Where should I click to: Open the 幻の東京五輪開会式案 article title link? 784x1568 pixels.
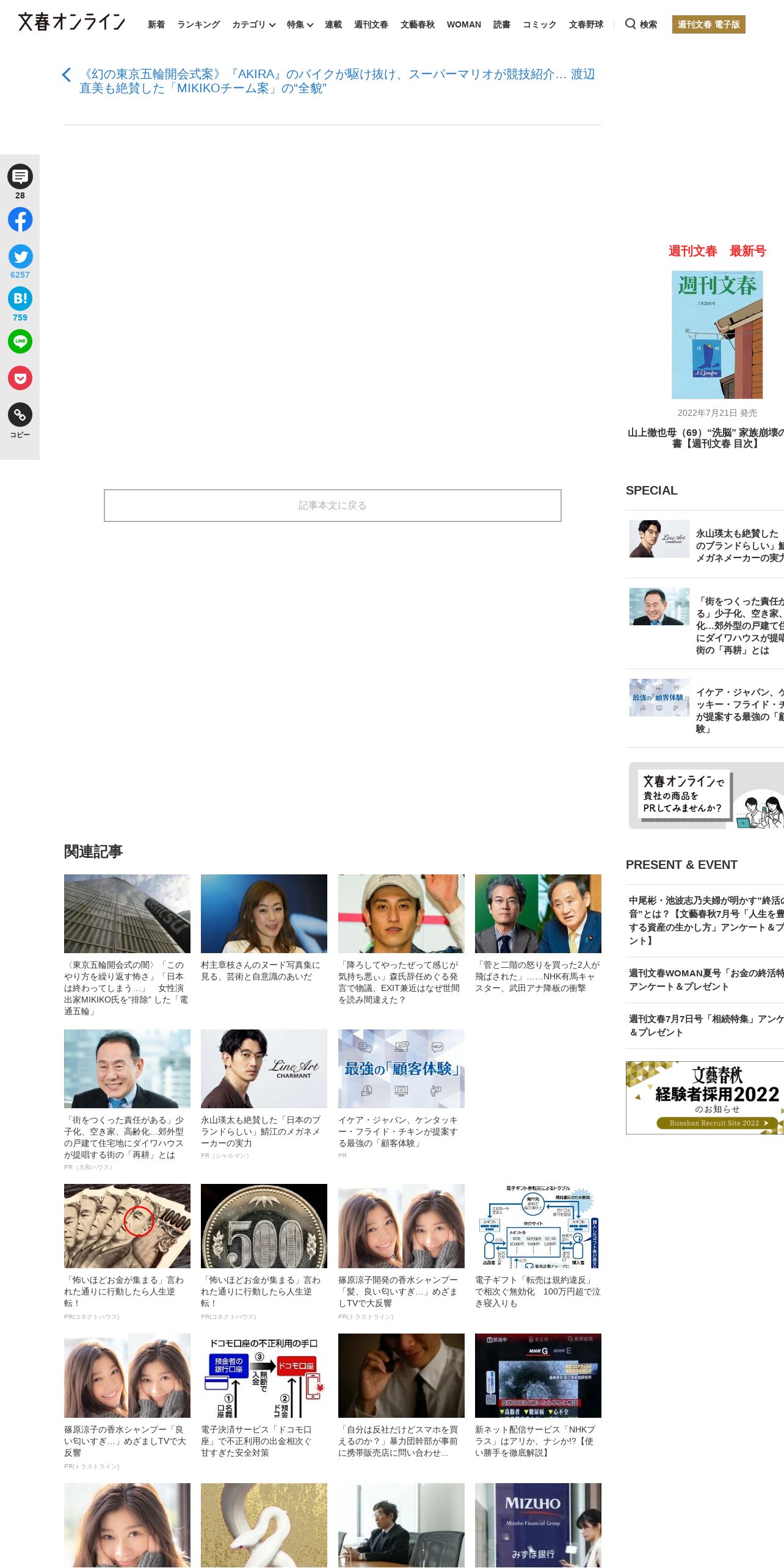click(337, 81)
